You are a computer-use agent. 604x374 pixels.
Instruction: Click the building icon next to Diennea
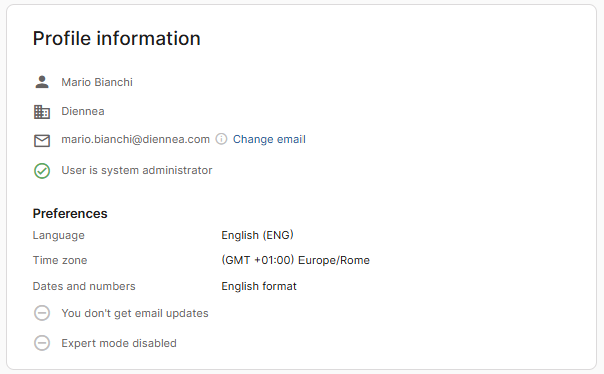click(42, 112)
